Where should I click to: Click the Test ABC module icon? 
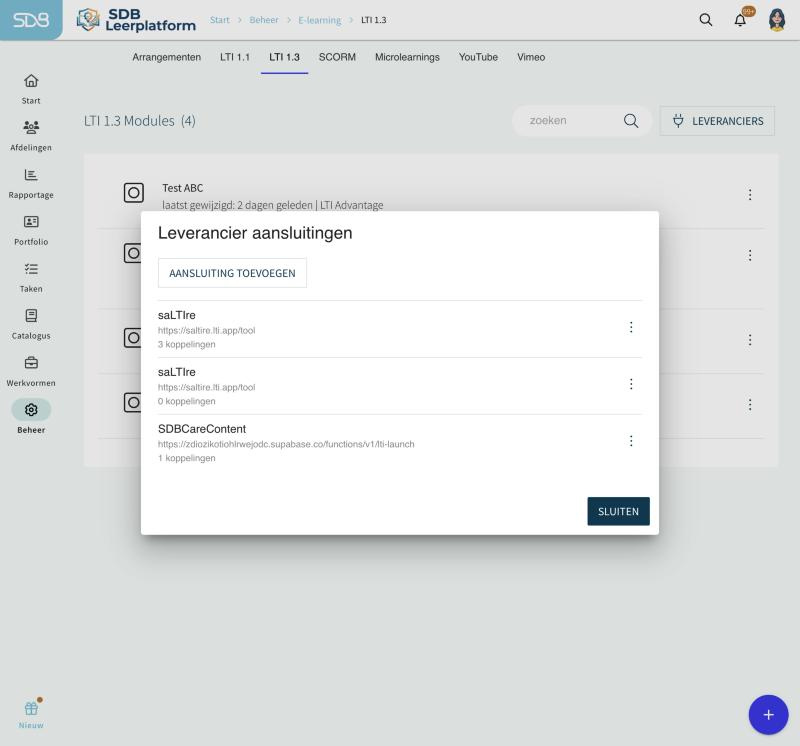click(x=134, y=193)
